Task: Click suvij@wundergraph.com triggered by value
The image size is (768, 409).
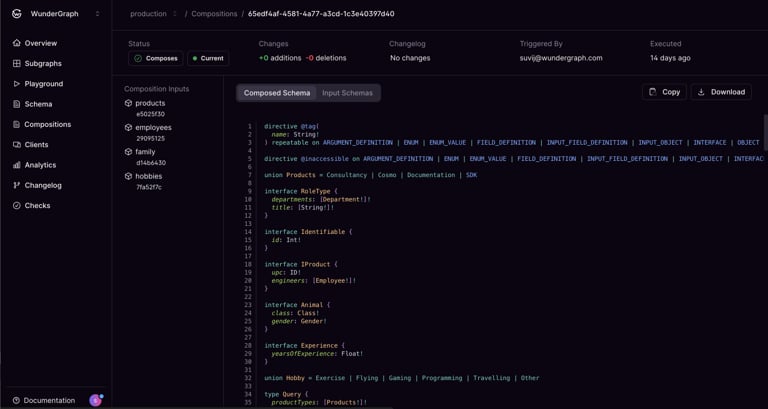Action: 561,58
